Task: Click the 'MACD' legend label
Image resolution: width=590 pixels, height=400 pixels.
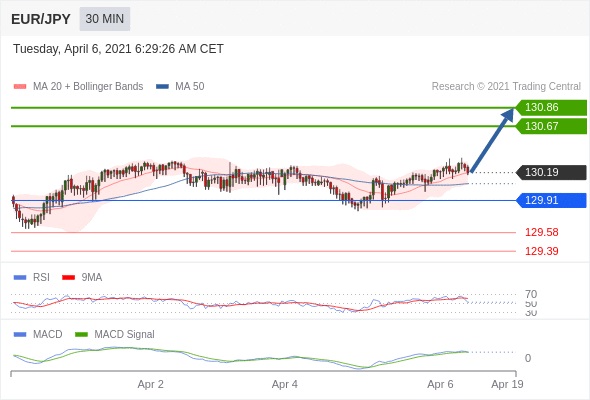Action: 48,334
